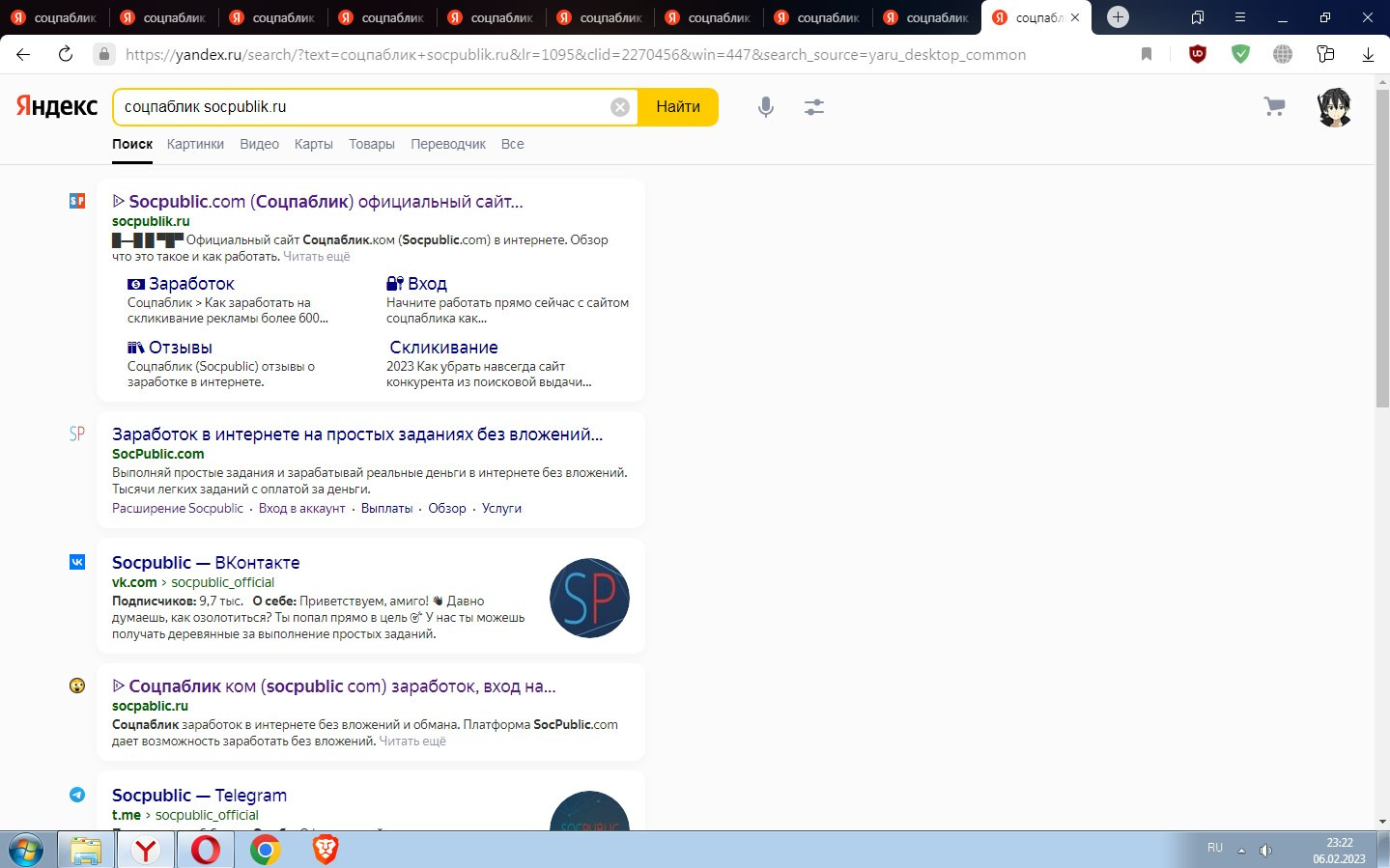Open the Товары tab
The width and height of the screenshot is (1390, 868).
[x=372, y=144]
